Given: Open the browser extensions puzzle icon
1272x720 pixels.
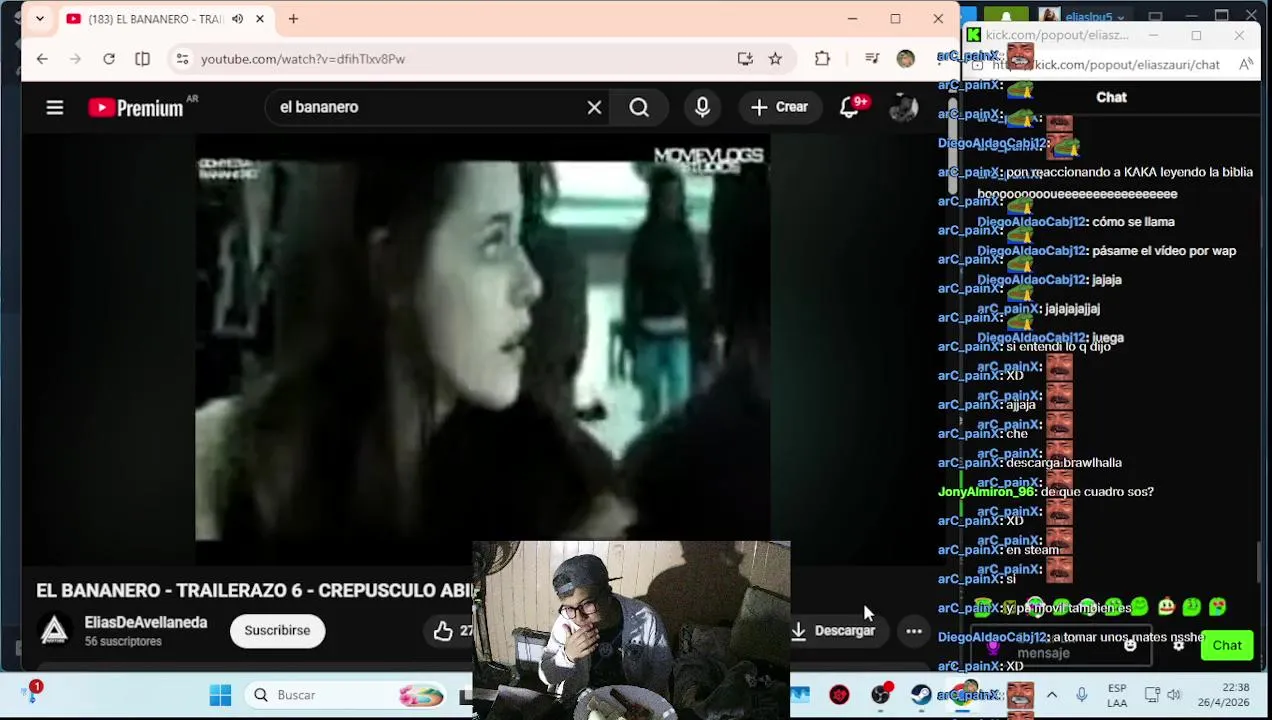Looking at the screenshot, I should pos(822,59).
